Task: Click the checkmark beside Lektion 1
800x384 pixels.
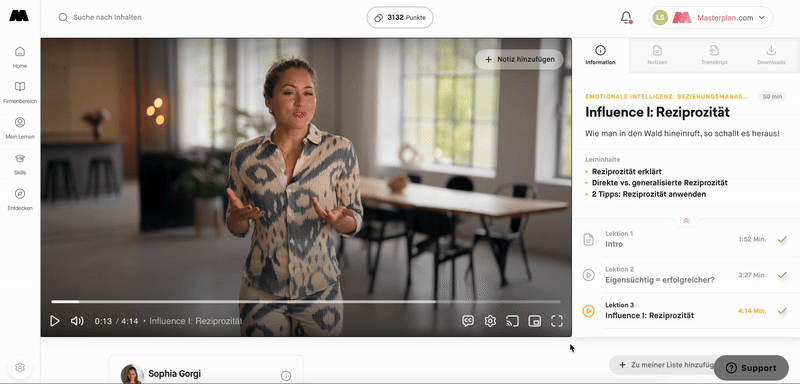Action: [782, 239]
